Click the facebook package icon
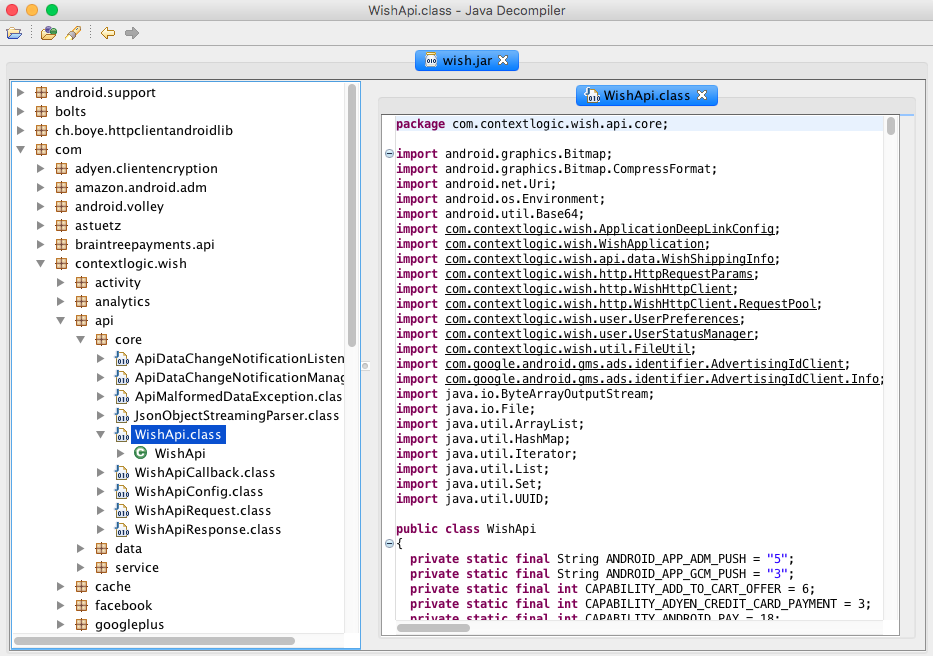This screenshot has height=656, width=933. point(82,605)
